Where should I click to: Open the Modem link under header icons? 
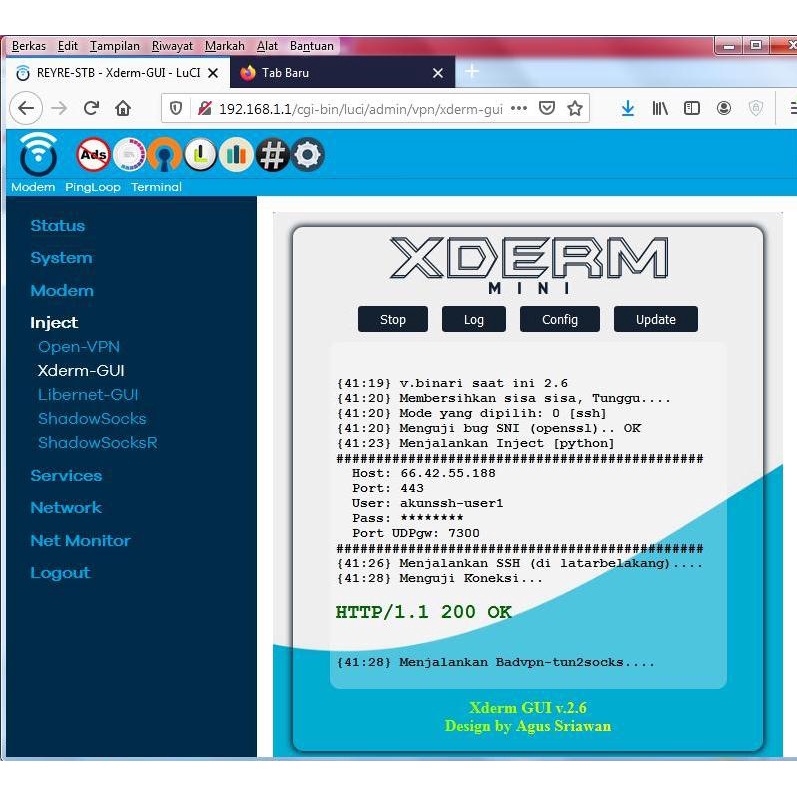click(33, 187)
